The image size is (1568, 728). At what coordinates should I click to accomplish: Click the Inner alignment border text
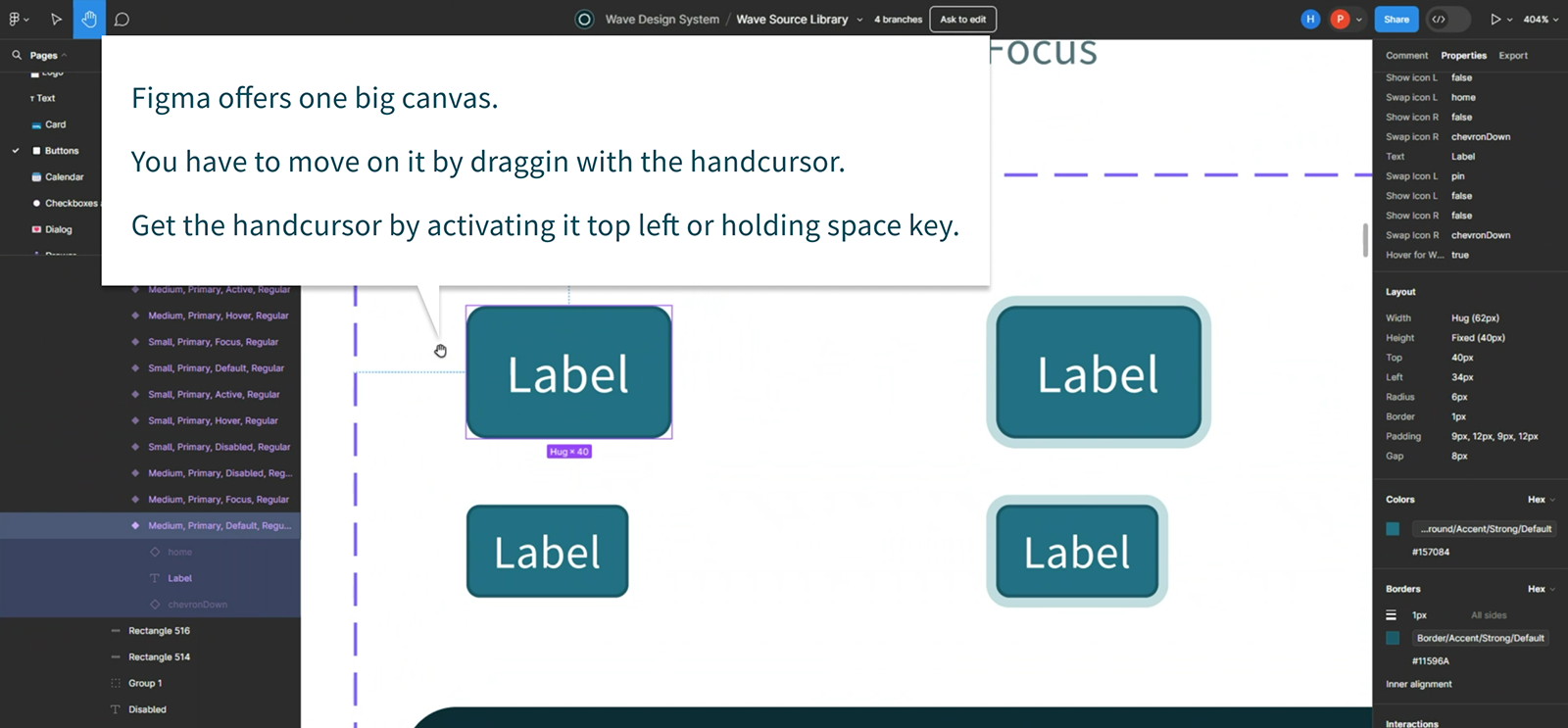coord(1419,684)
